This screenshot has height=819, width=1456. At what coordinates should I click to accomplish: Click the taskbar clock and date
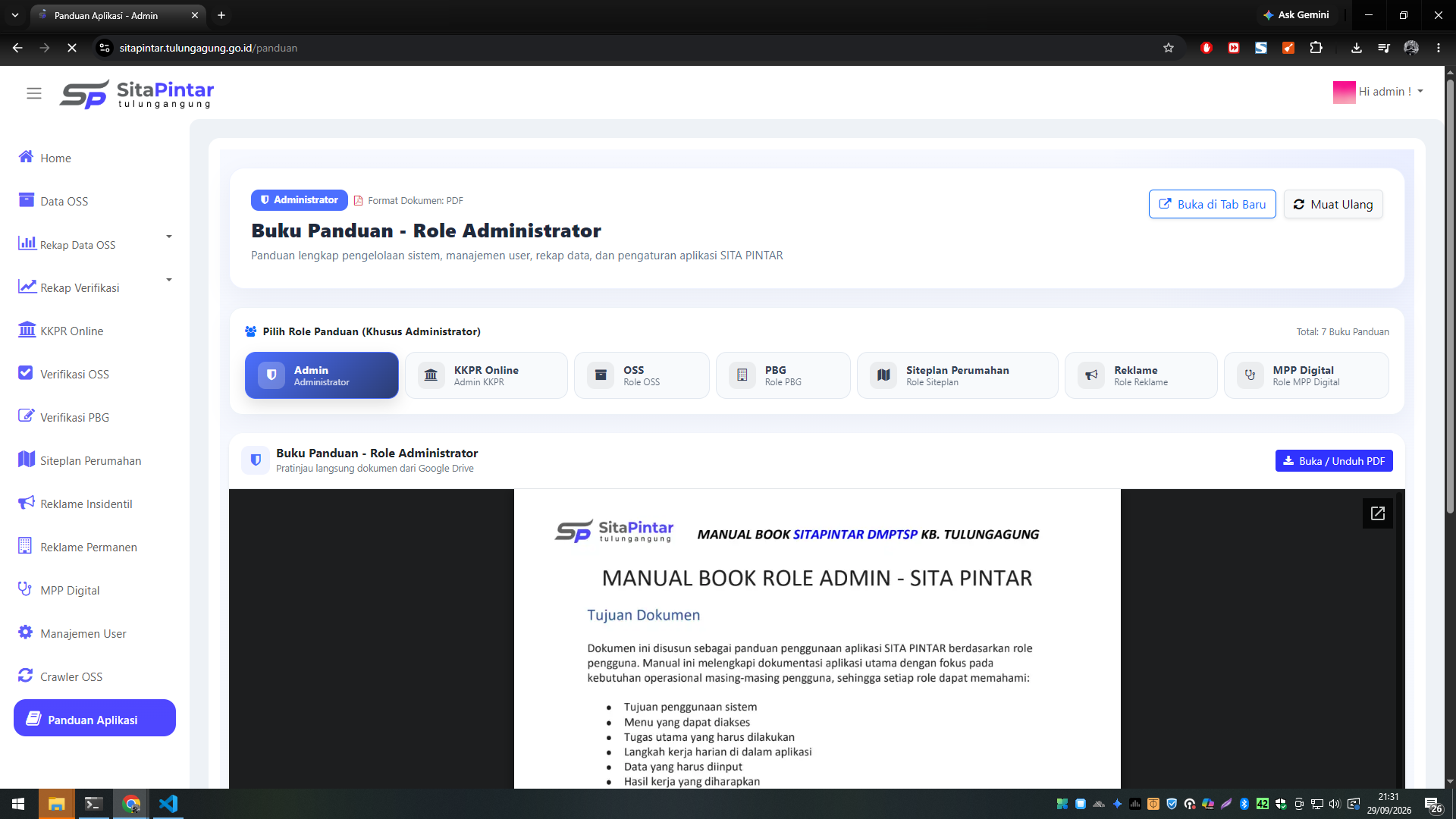coord(1389,804)
